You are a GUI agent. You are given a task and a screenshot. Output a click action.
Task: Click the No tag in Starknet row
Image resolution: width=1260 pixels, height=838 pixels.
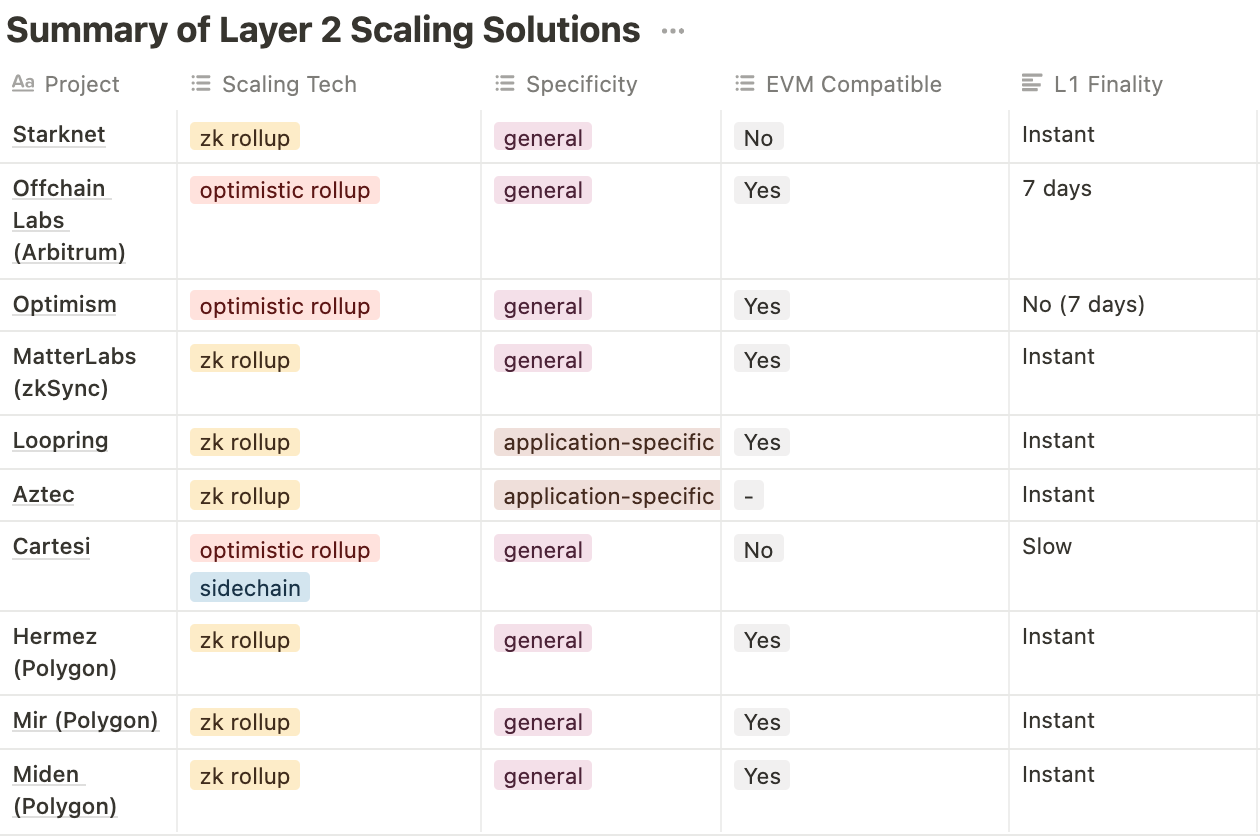pyautogui.click(x=758, y=138)
